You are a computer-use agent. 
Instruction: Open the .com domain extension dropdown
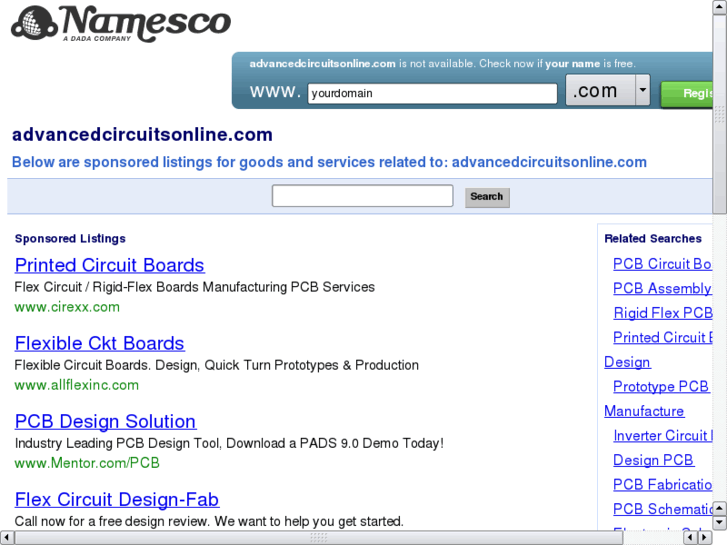tap(642, 92)
